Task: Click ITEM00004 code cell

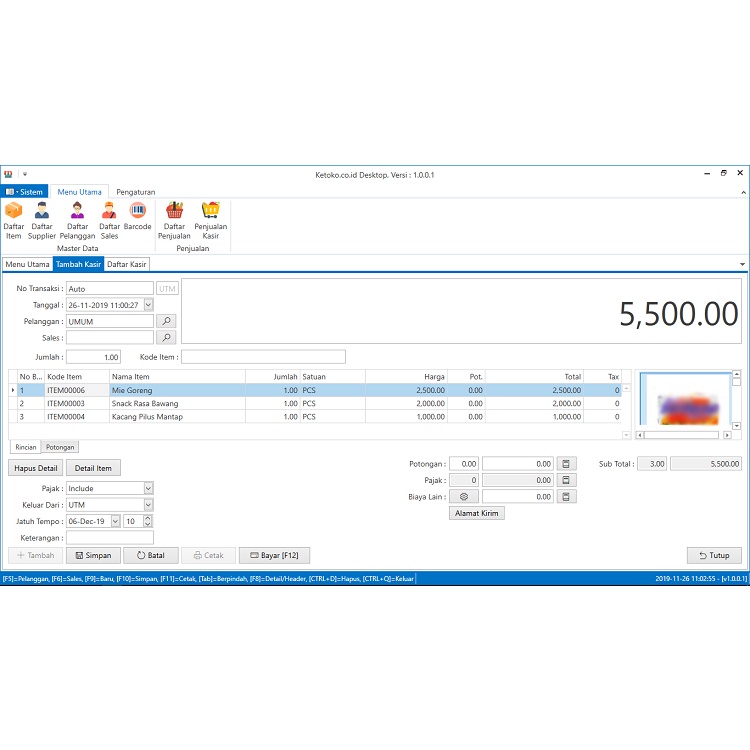Action: tap(77, 417)
